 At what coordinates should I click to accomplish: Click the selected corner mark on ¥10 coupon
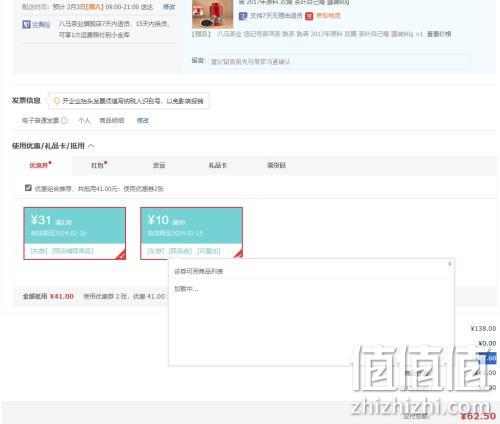238,254
